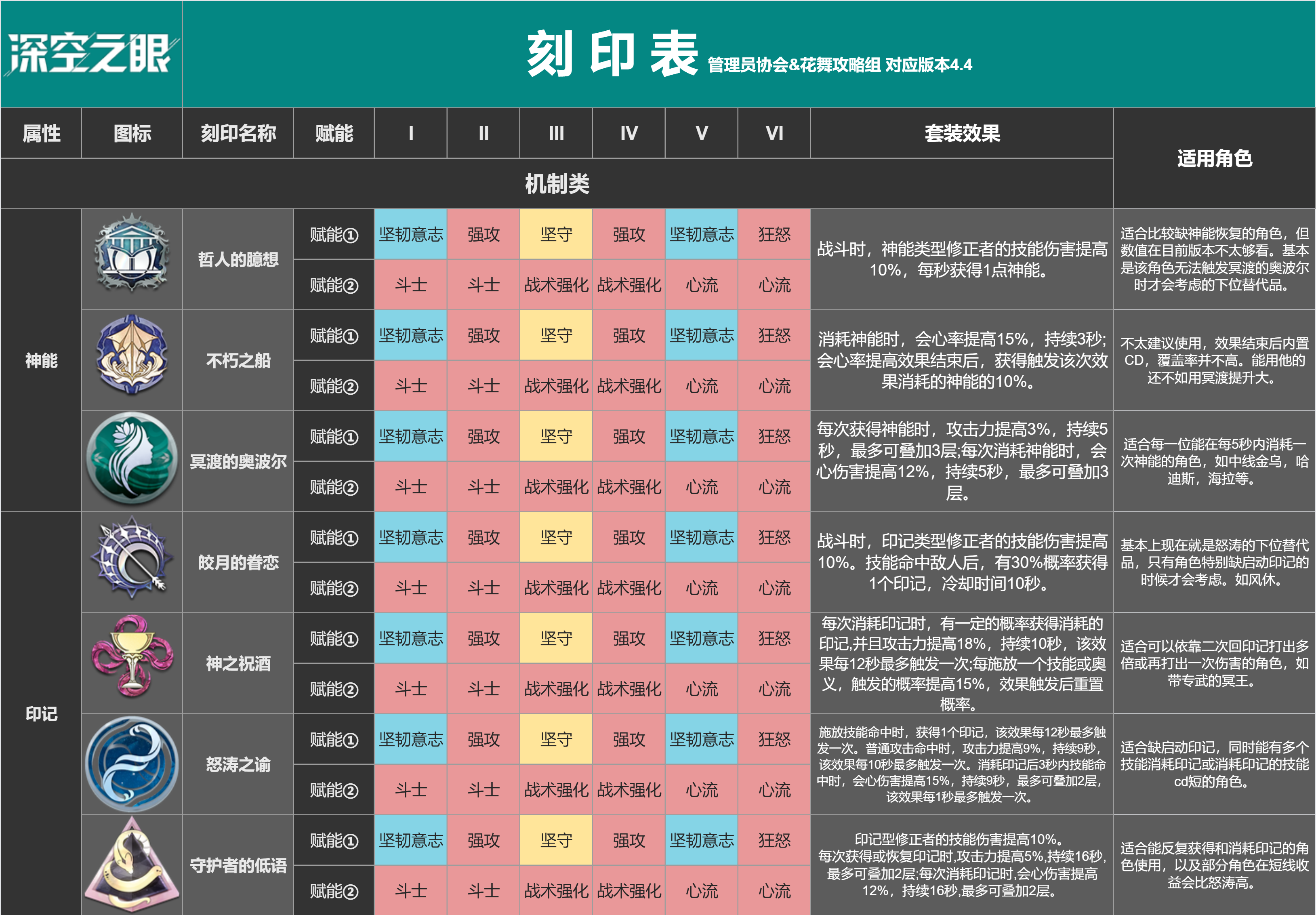Click the 套装效果 column header

click(x=962, y=133)
